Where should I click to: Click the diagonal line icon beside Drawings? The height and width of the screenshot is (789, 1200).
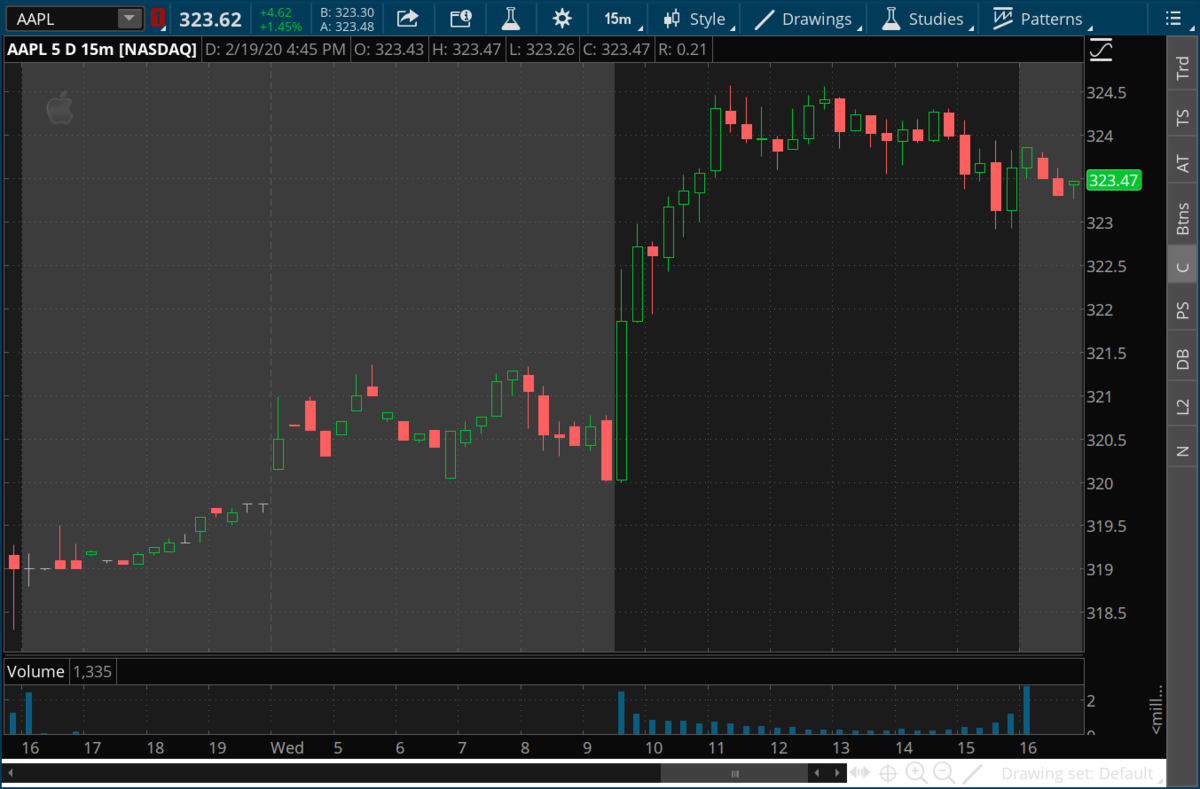(x=764, y=19)
